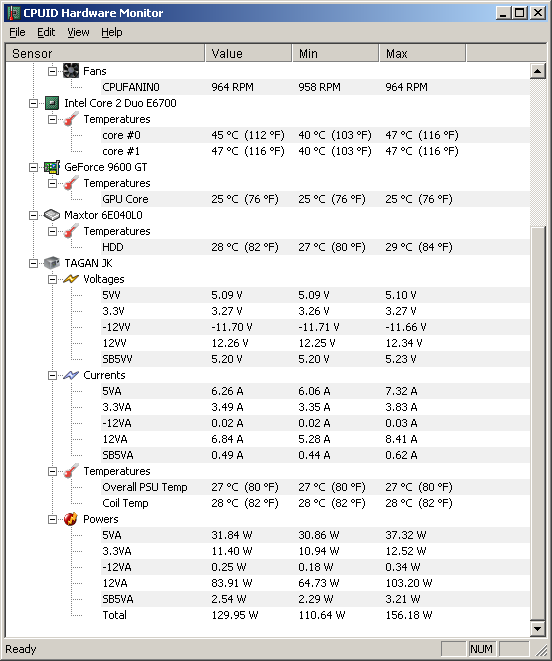The image size is (552, 661).
Task: Select the Total power row
Action: [315, 615]
